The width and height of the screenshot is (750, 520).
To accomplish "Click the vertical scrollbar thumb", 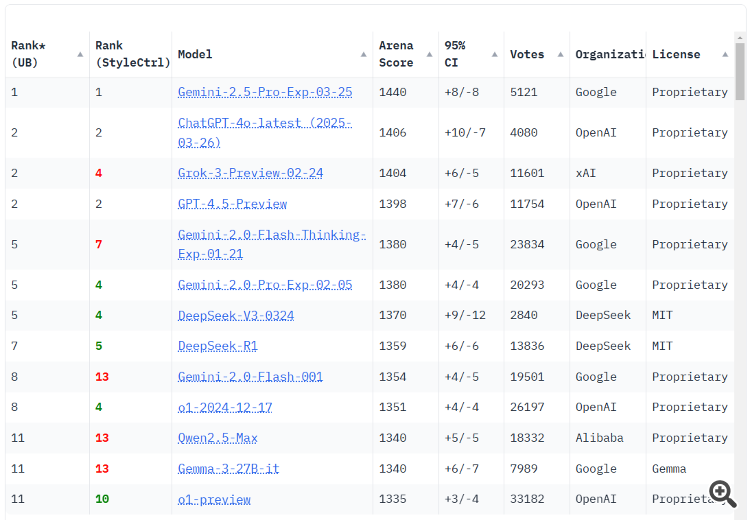I will 740,70.
